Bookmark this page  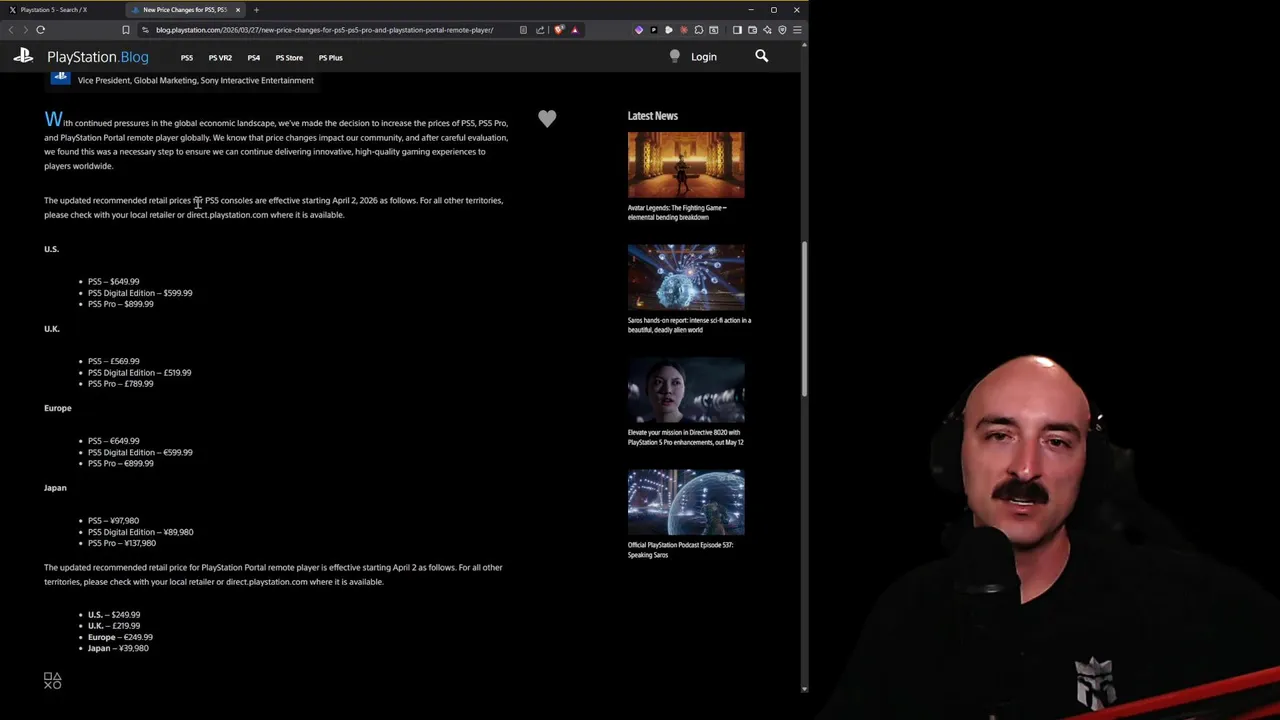click(x=125, y=30)
